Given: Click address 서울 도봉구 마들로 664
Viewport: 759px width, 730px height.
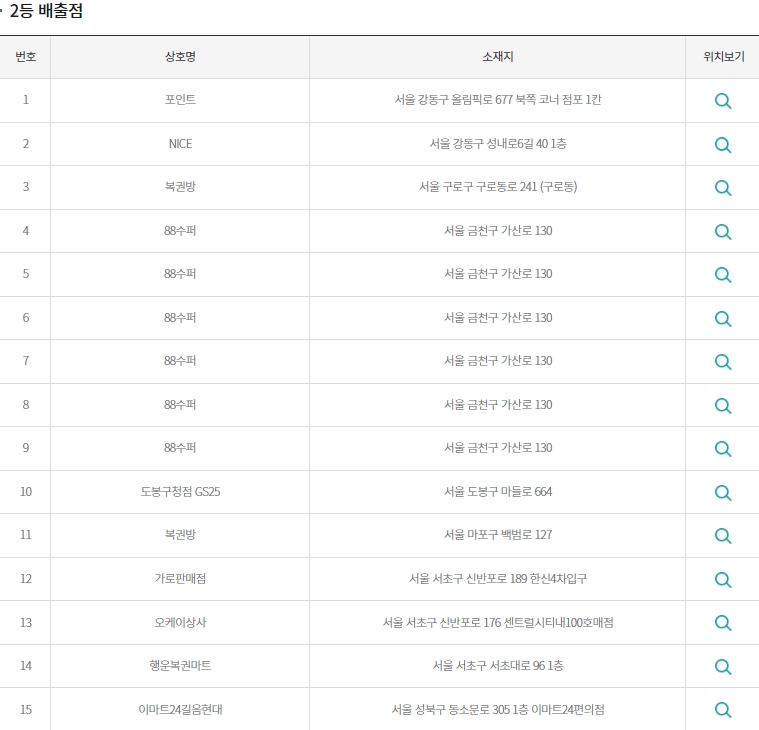Looking at the screenshot, I should coord(498,492).
